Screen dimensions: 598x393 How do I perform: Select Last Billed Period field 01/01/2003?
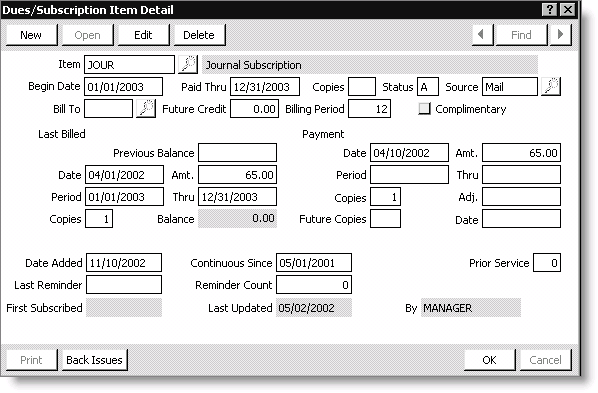pos(124,197)
